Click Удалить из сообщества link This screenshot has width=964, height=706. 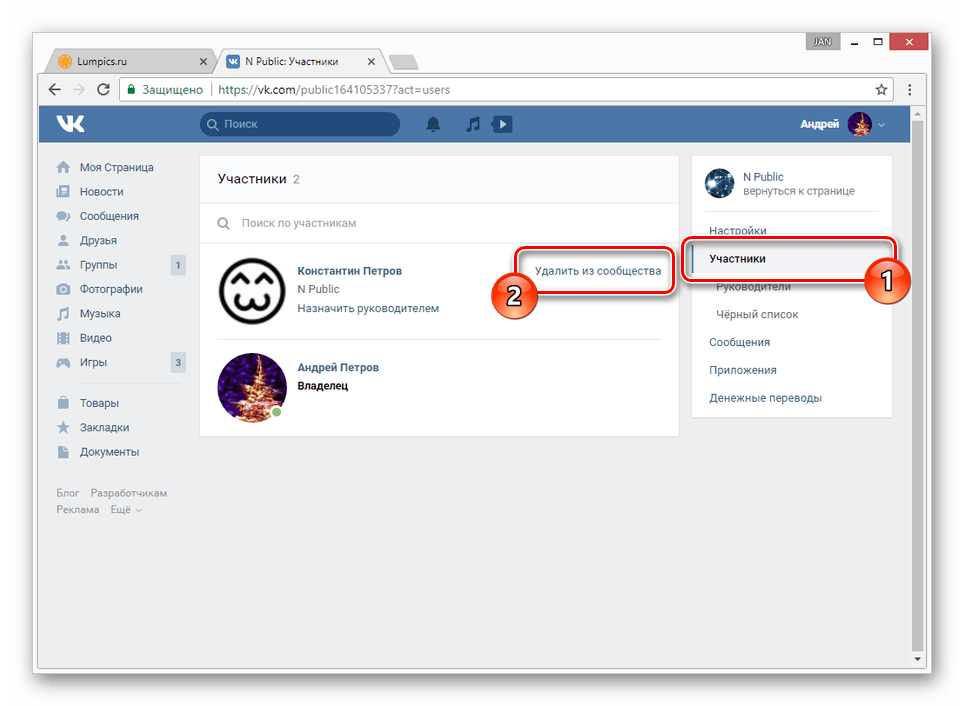point(598,271)
